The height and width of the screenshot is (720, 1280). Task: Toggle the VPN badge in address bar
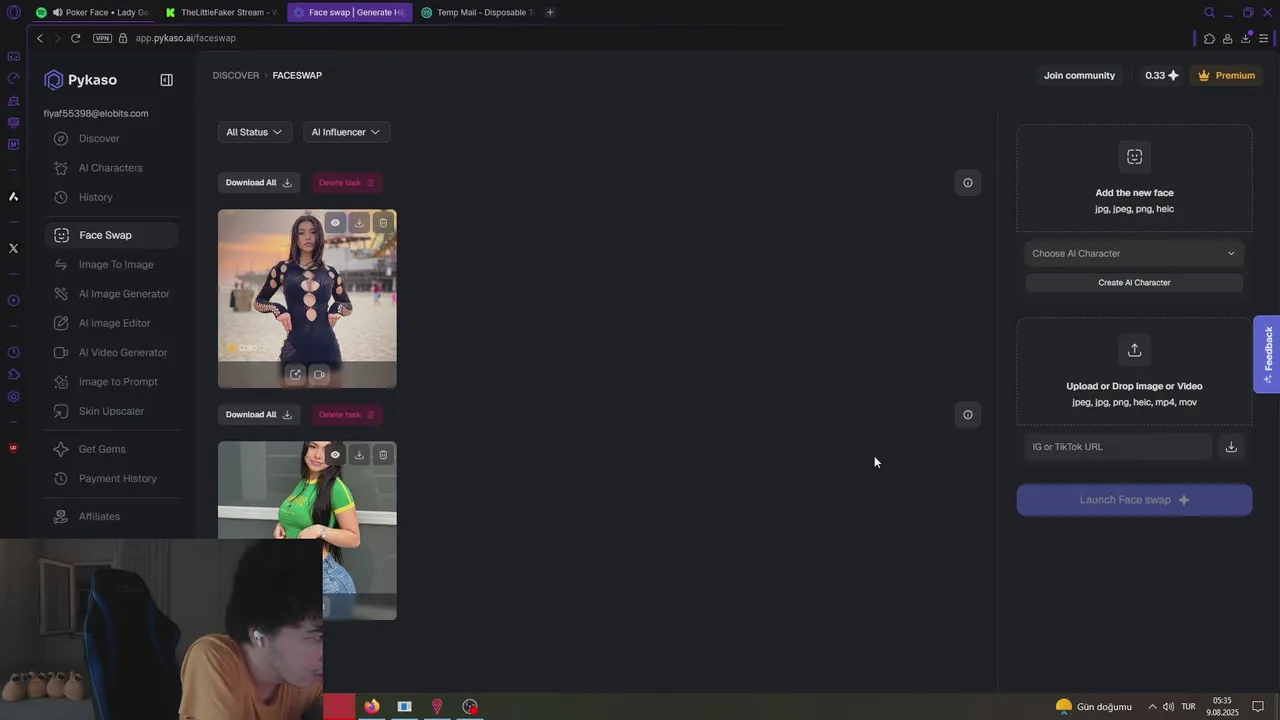[102, 38]
